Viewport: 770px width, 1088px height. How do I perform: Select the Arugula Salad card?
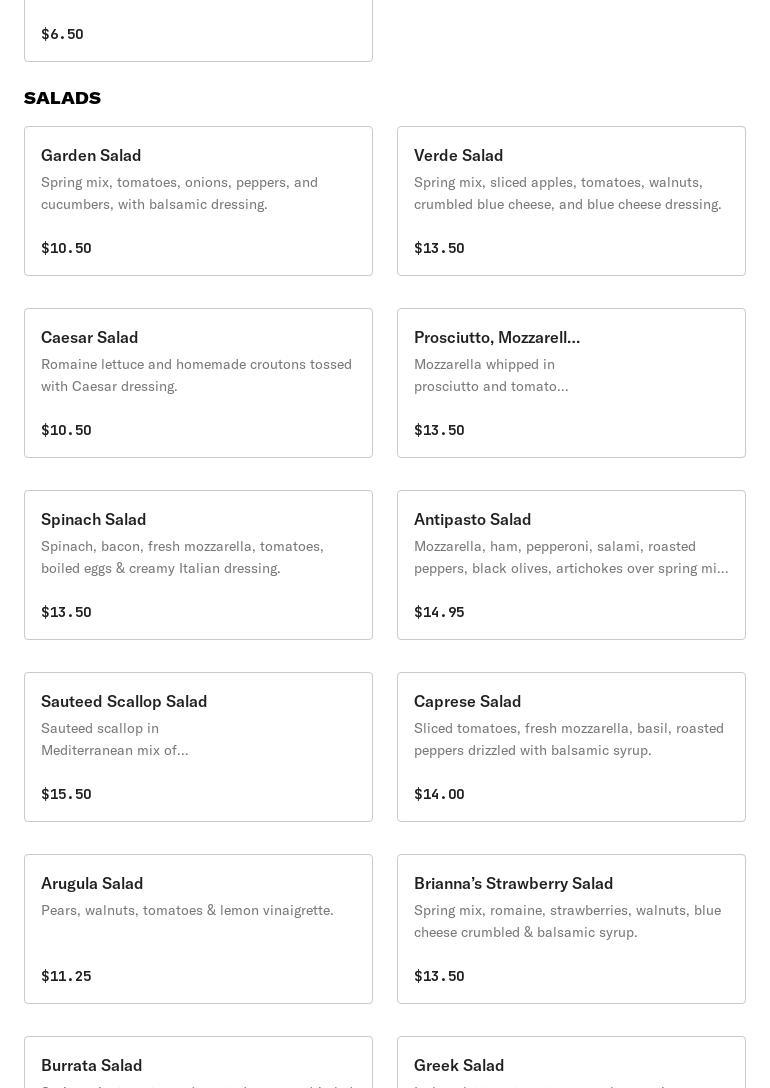tap(198, 929)
